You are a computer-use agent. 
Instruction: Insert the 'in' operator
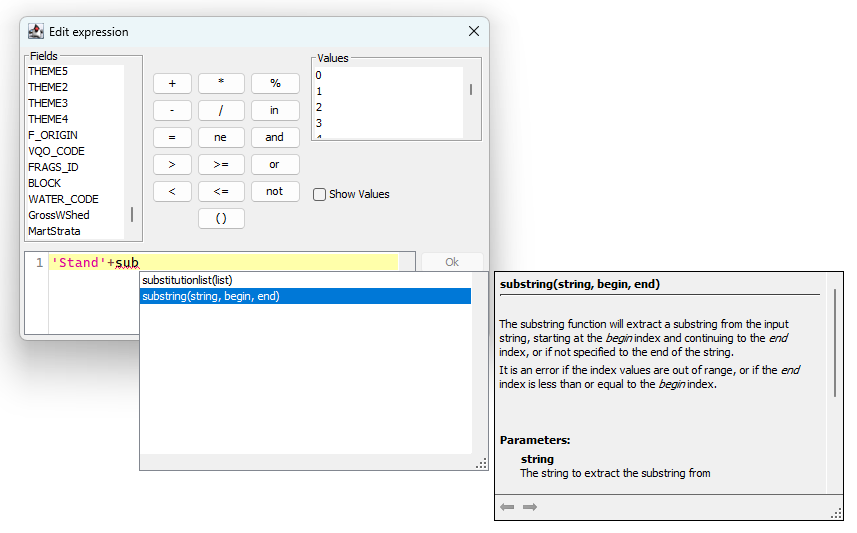pyautogui.click(x=275, y=110)
